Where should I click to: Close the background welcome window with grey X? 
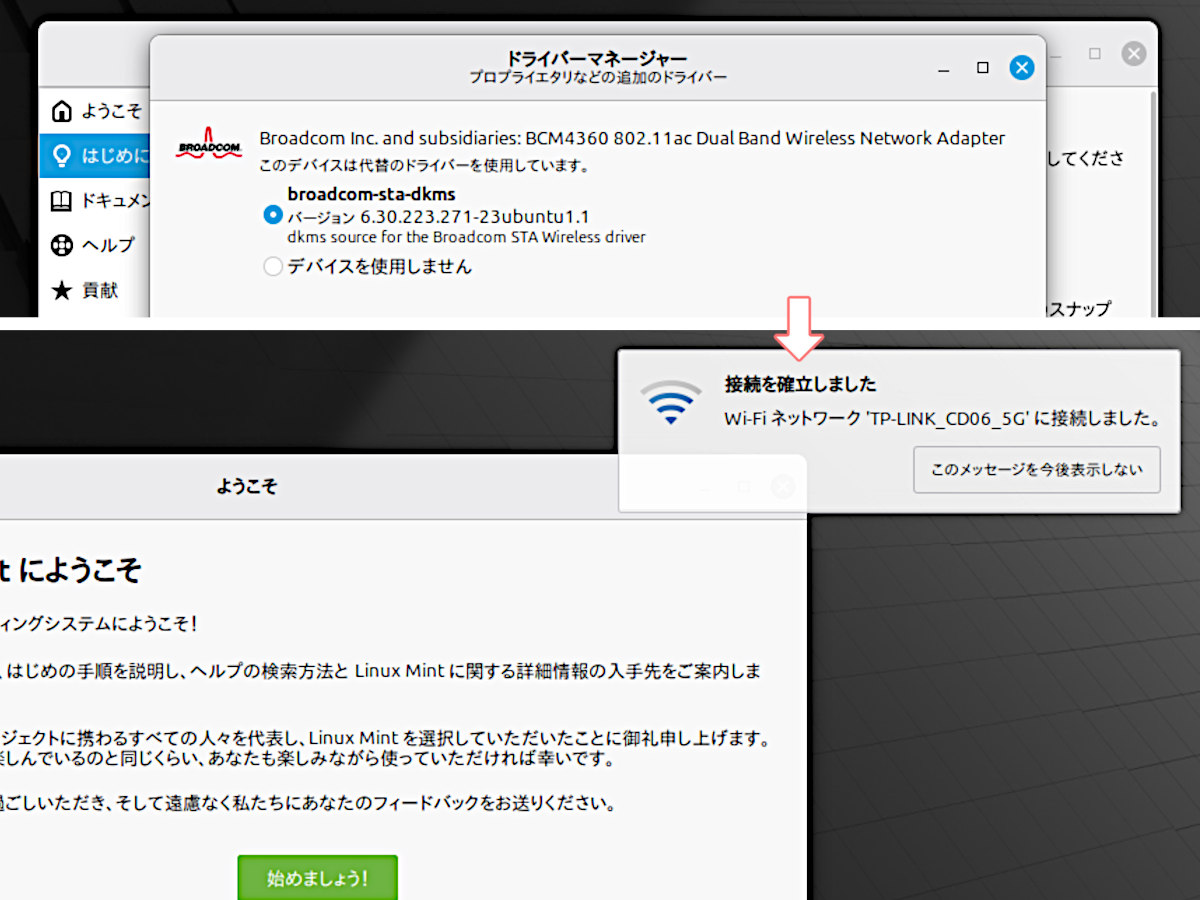point(1133,54)
